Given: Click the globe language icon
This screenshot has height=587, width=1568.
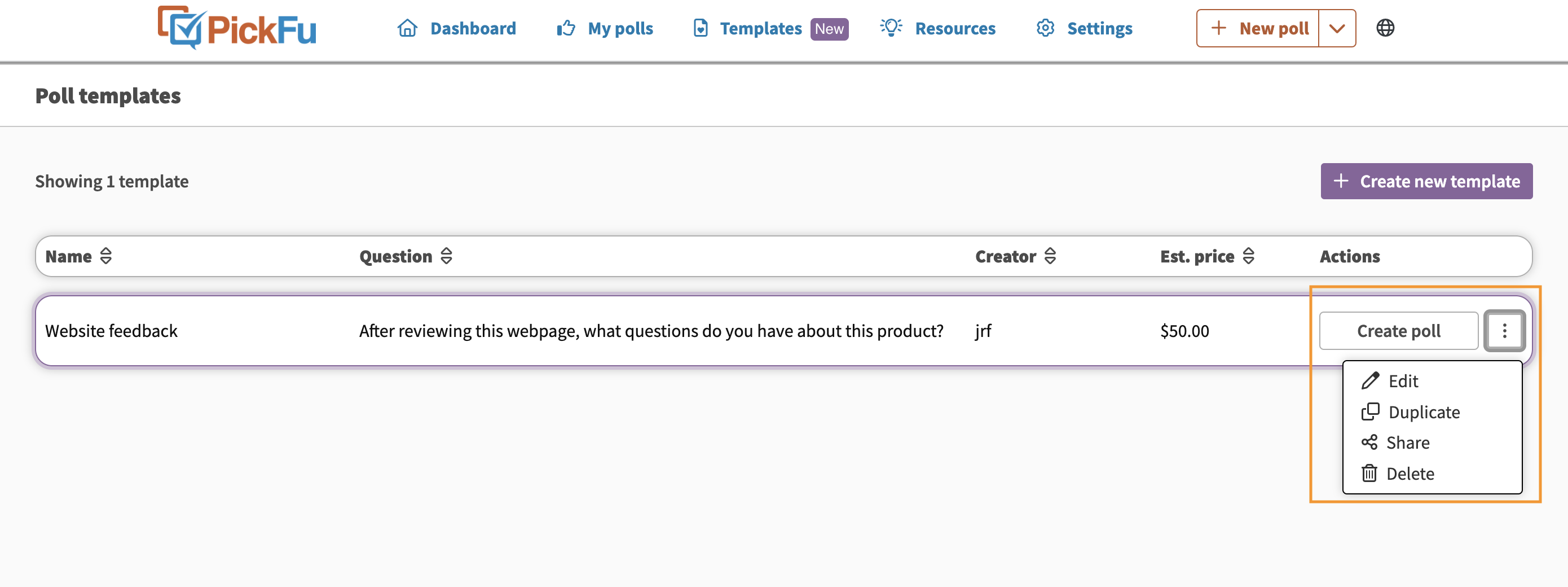Looking at the screenshot, I should coord(1385,28).
